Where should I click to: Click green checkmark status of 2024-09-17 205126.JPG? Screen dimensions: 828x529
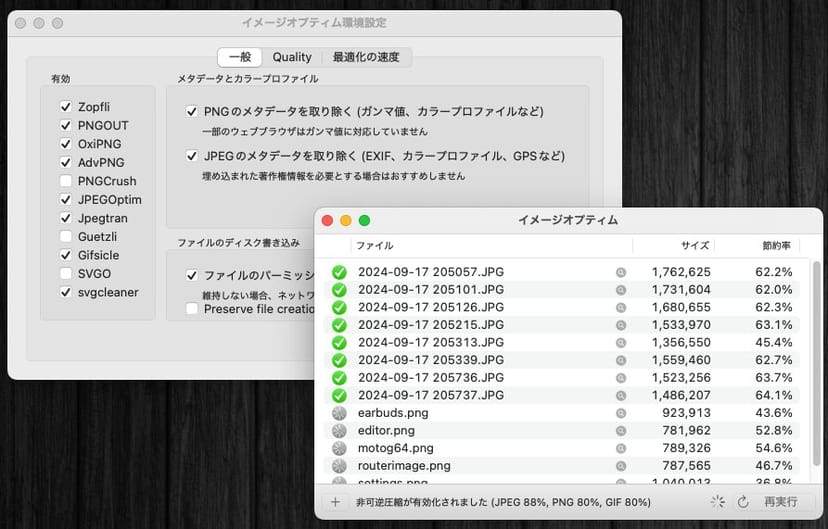(339, 307)
